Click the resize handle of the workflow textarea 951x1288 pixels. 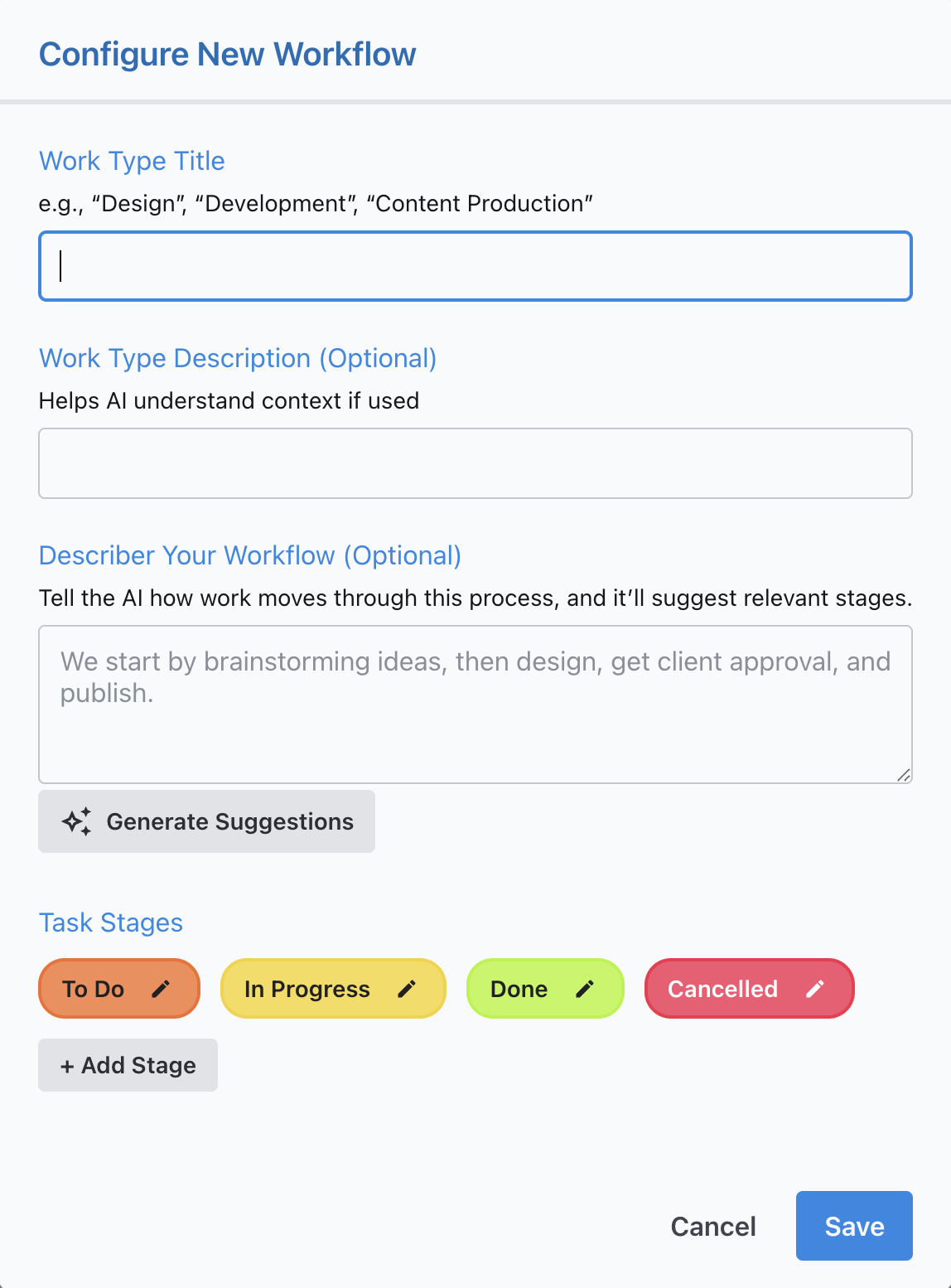pos(904,776)
